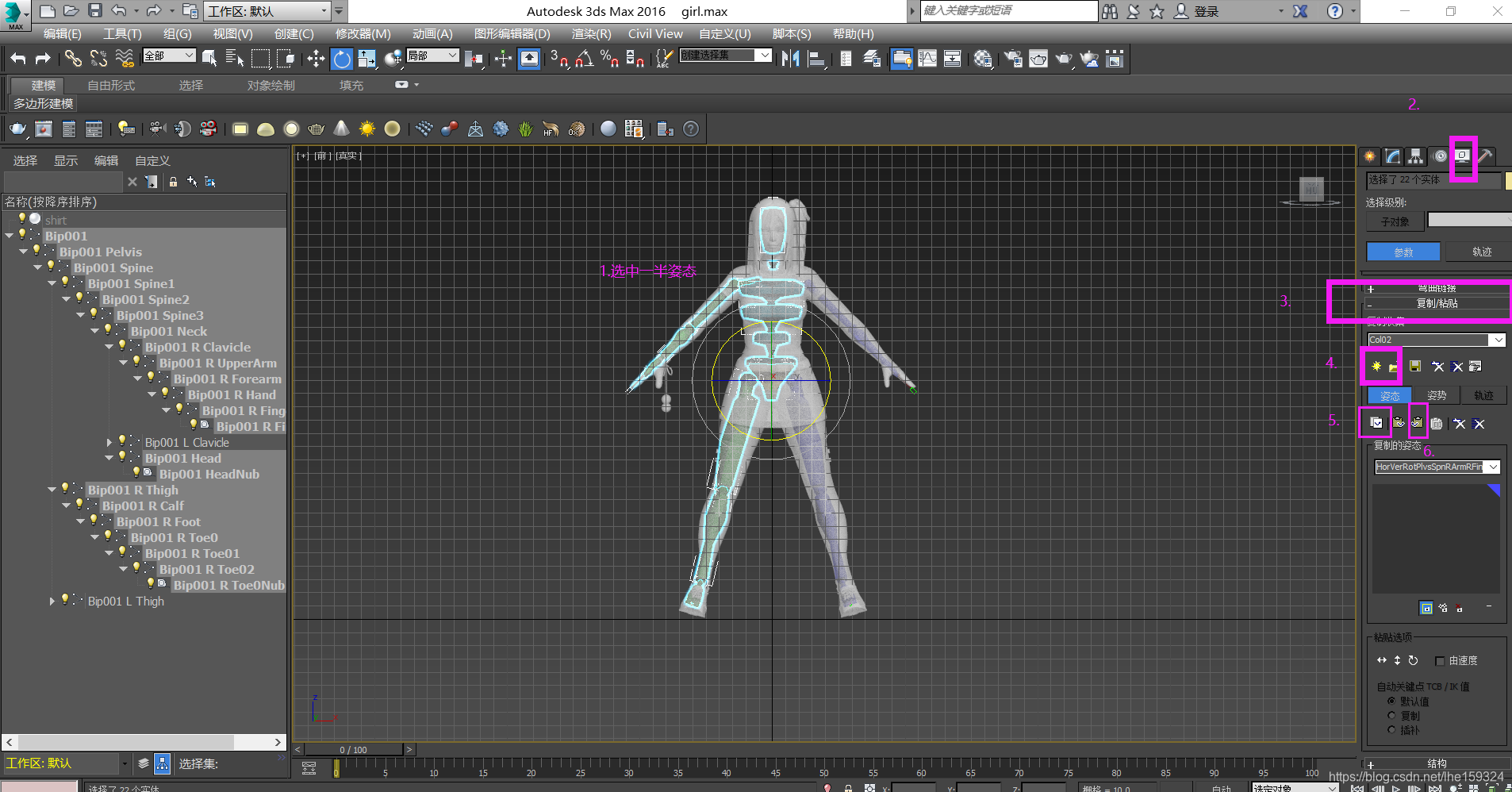
Task: Click the Select and Link chain icon
Action: pyautogui.click(x=73, y=59)
